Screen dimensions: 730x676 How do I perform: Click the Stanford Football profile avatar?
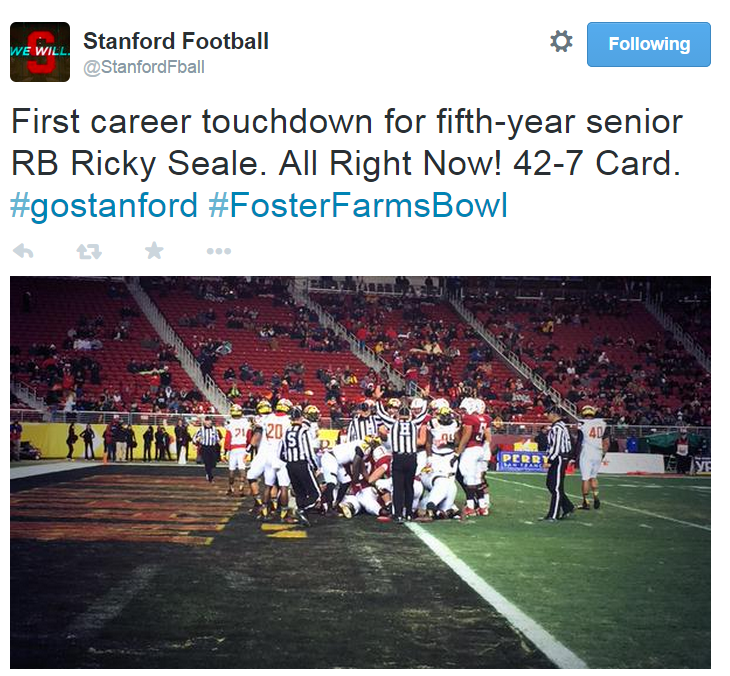(x=40, y=52)
